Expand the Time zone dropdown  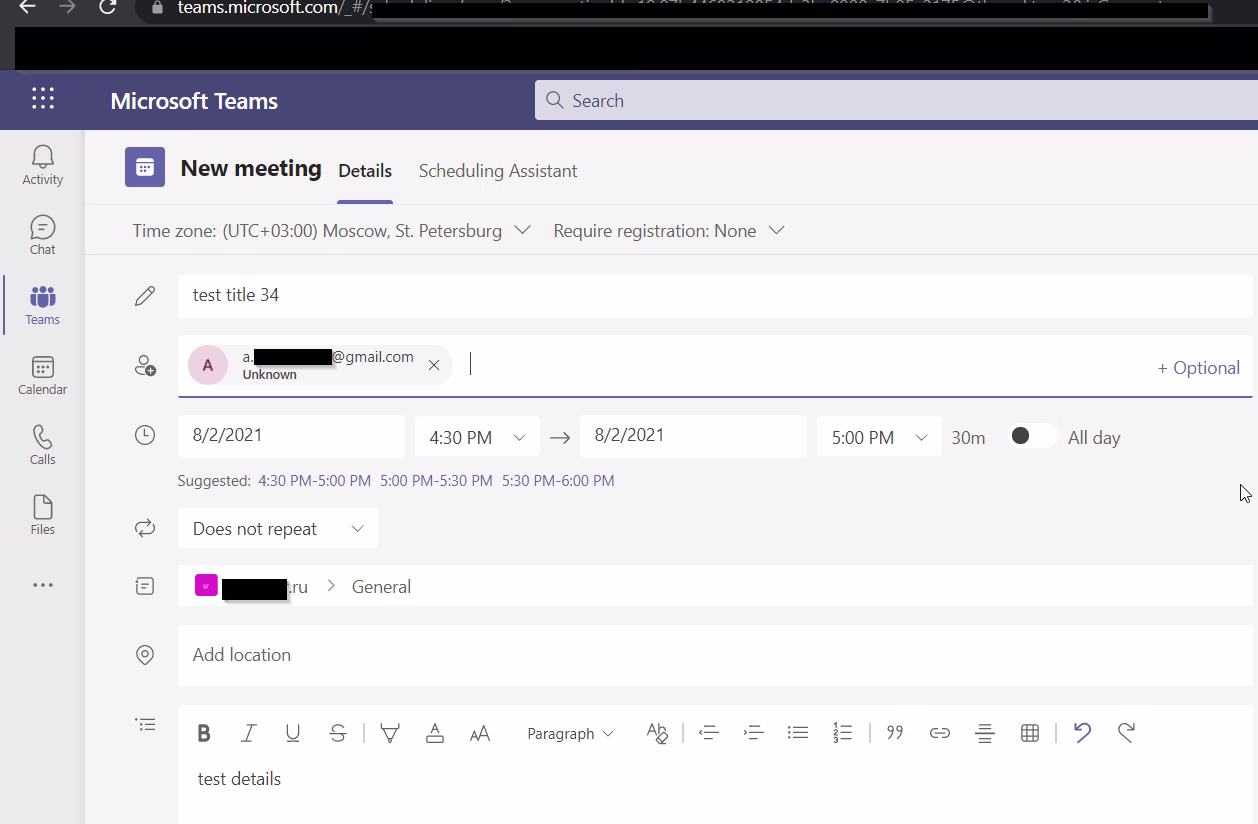point(330,231)
